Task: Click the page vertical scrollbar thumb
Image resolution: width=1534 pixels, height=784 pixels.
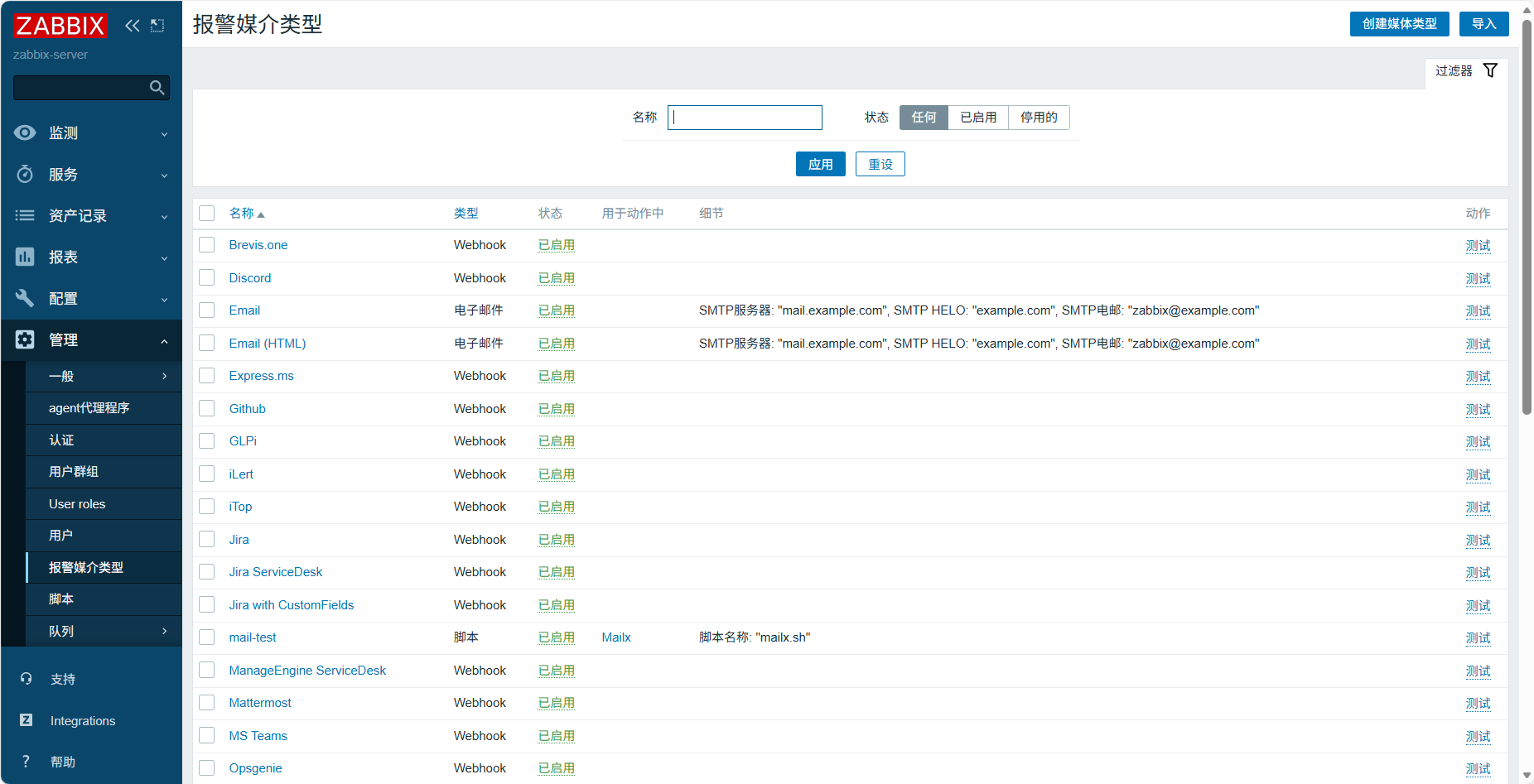Action: coord(1527,217)
